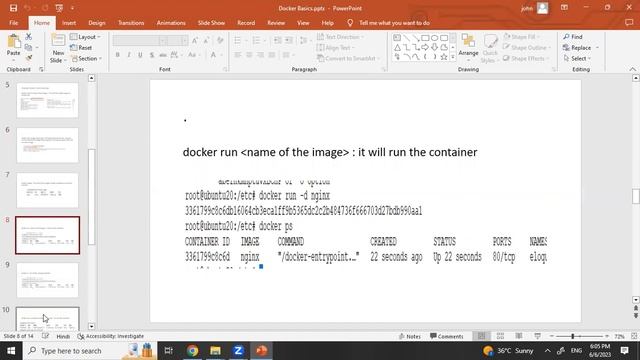Center the text alignment

249,55
